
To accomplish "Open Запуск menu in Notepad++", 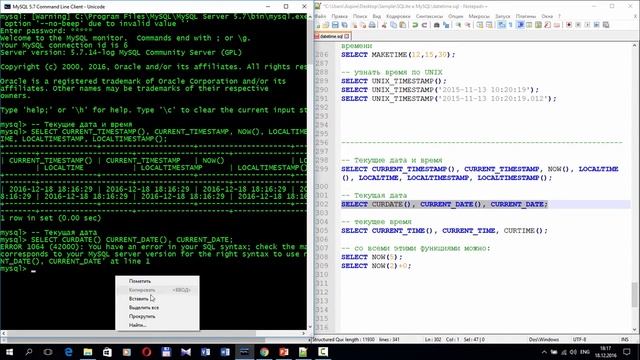I will (x=503, y=16).
